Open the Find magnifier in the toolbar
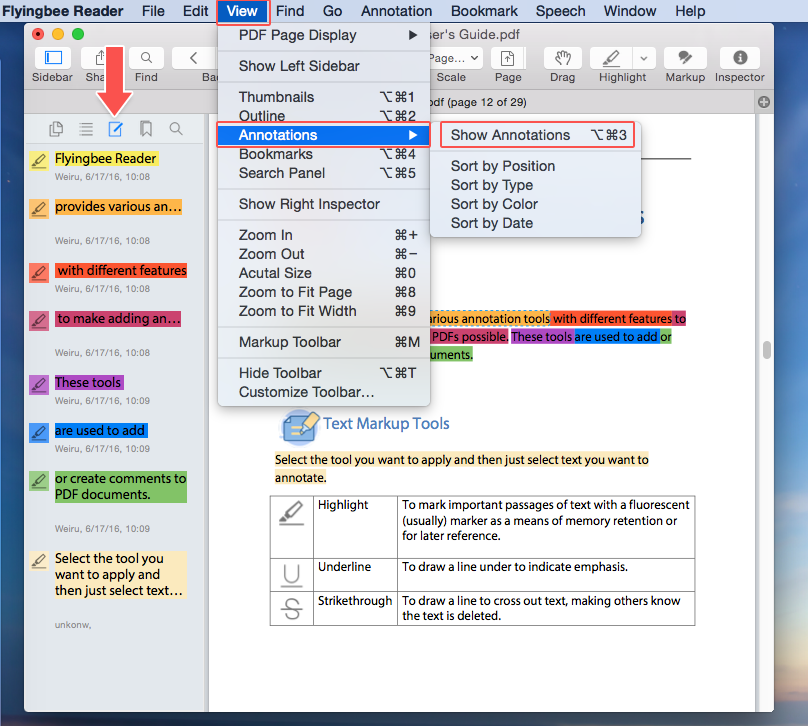The width and height of the screenshot is (808, 726). click(146, 58)
